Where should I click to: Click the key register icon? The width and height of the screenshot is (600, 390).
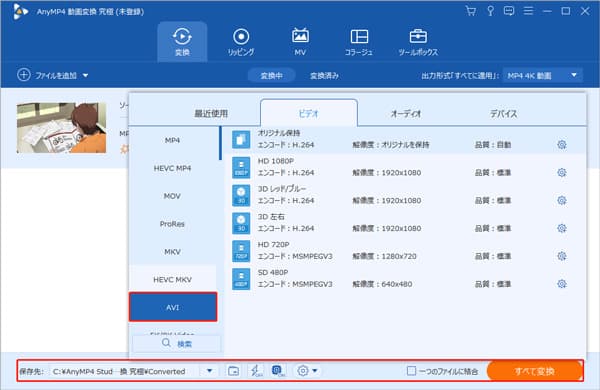point(490,11)
